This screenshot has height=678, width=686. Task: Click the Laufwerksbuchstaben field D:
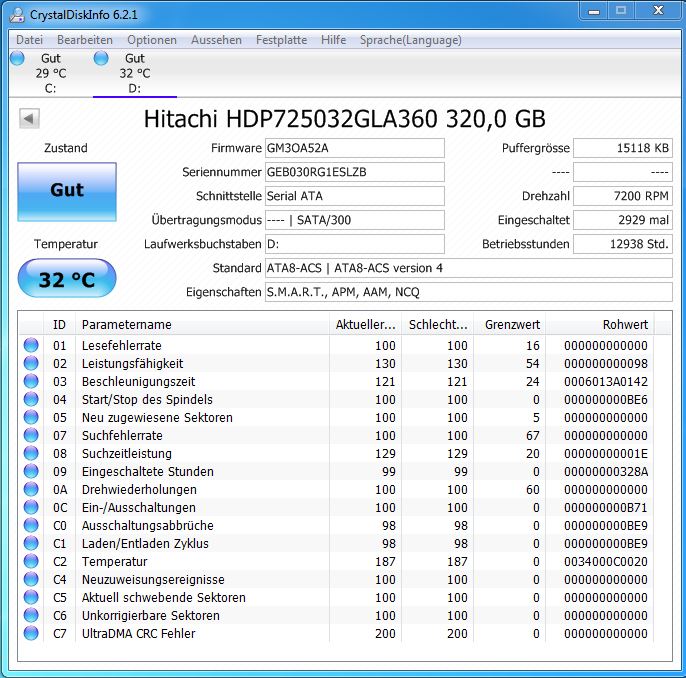pos(355,244)
